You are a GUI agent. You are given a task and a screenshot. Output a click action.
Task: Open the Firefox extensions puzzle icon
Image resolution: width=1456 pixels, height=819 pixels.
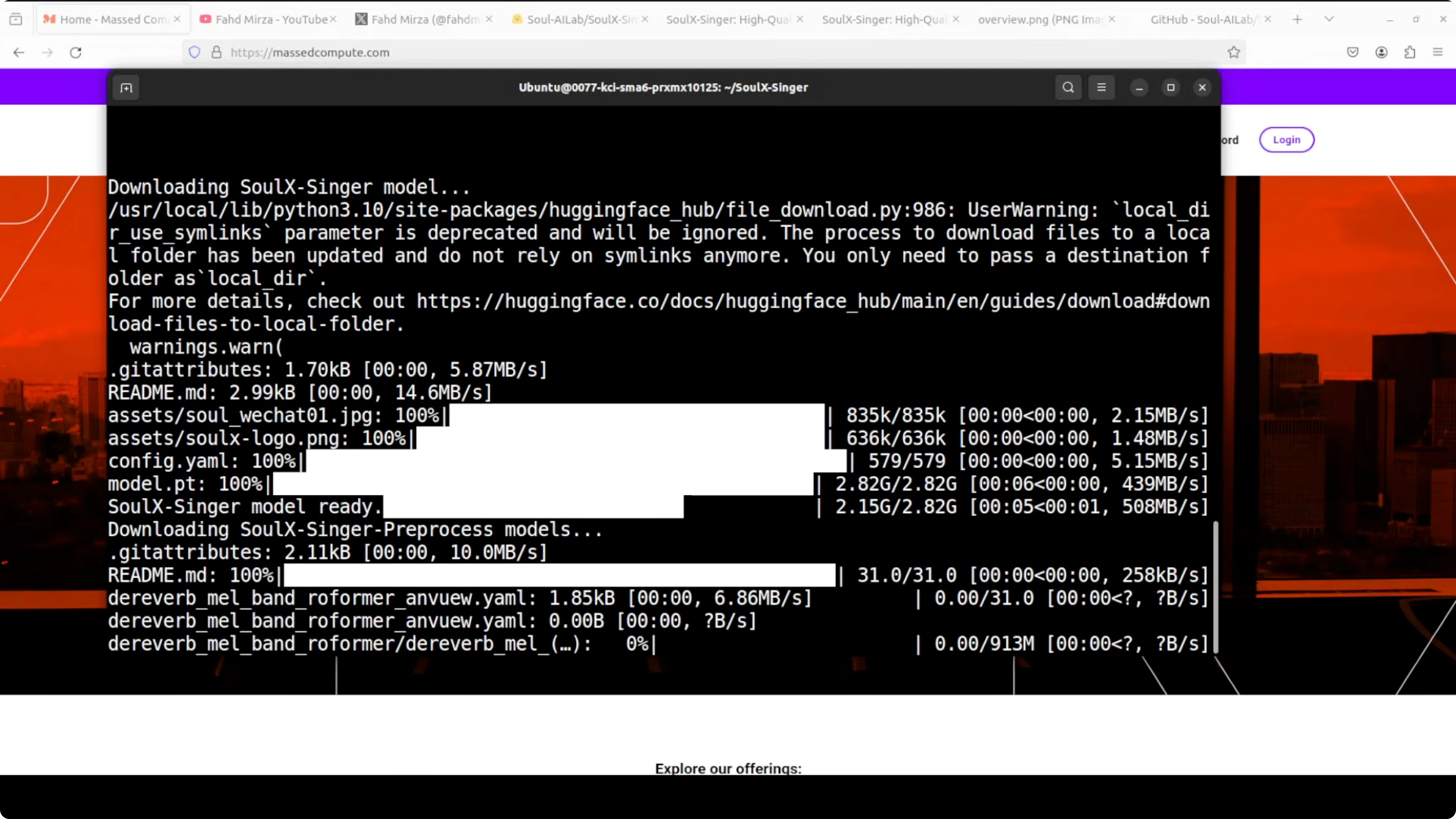[1410, 53]
